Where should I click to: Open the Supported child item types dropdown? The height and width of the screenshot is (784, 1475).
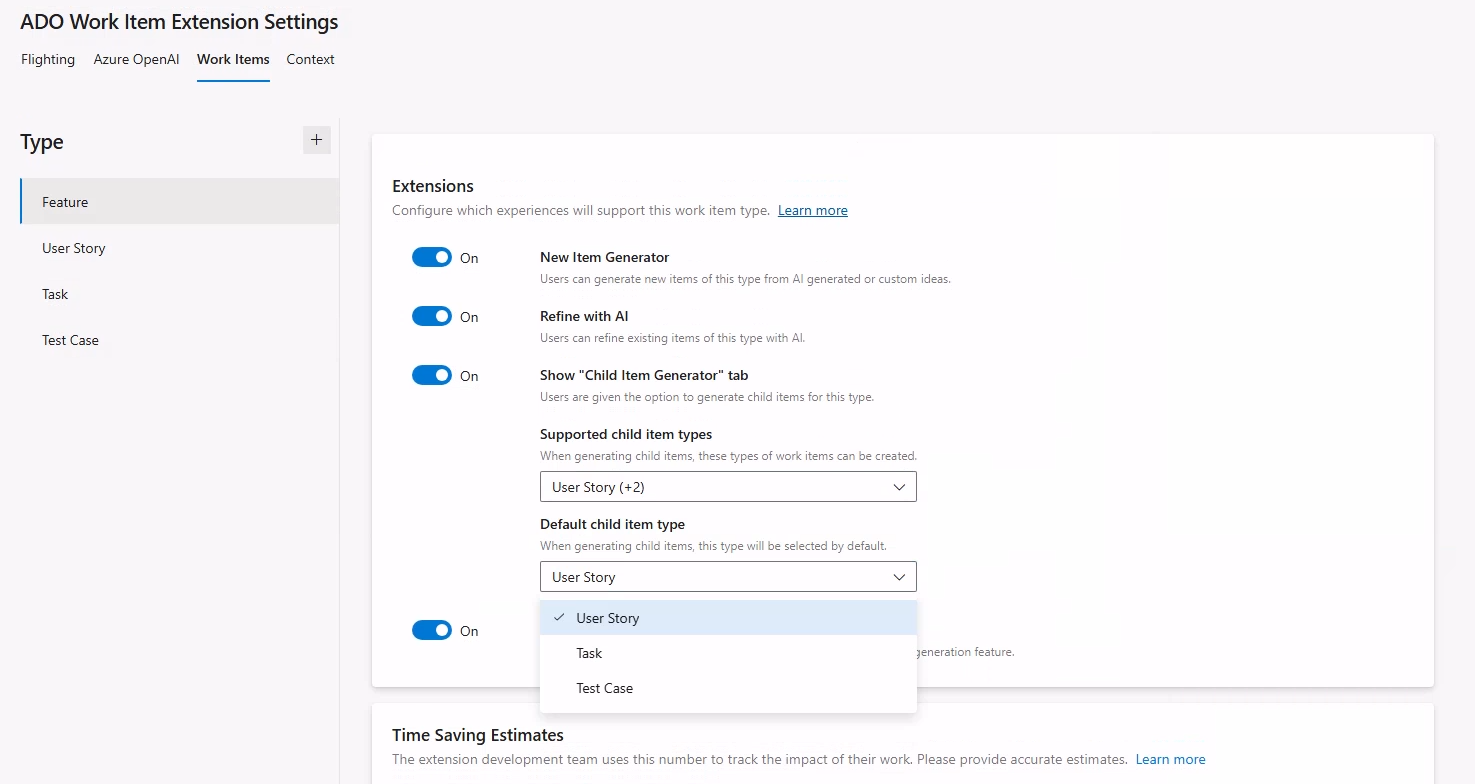coord(727,487)
